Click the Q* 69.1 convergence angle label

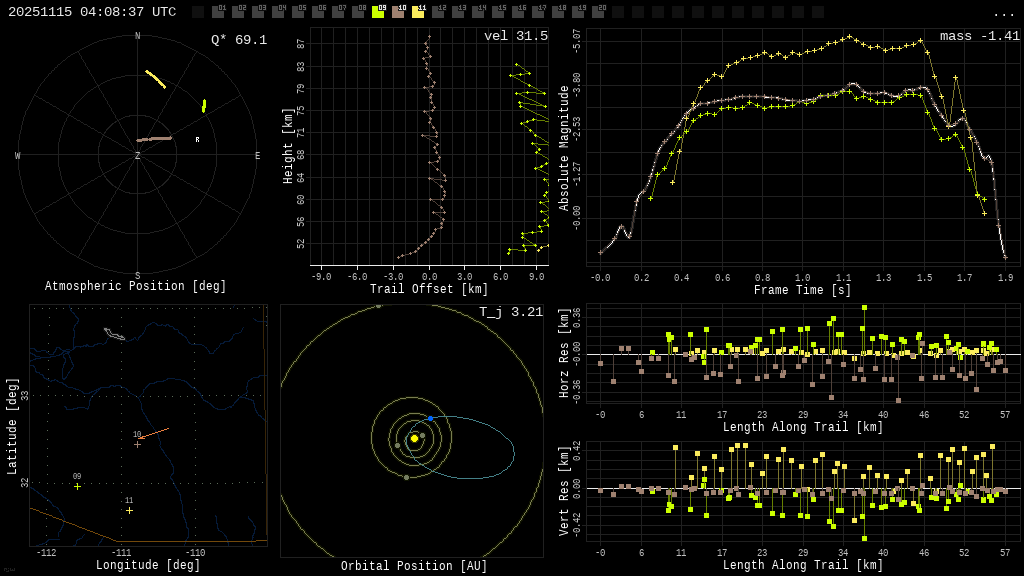(x=238, y=40)
